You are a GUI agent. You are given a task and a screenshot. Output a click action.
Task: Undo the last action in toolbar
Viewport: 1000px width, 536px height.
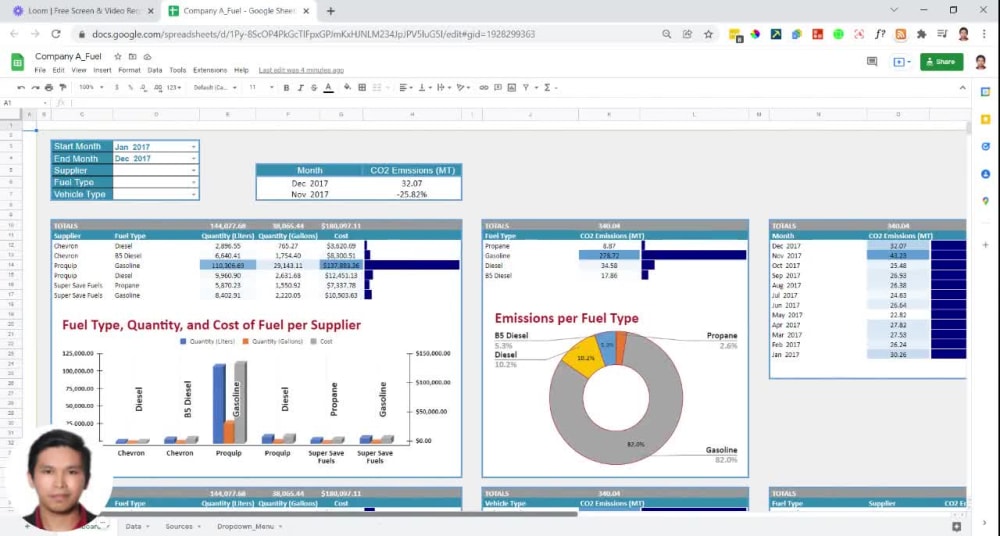point(21,87)
